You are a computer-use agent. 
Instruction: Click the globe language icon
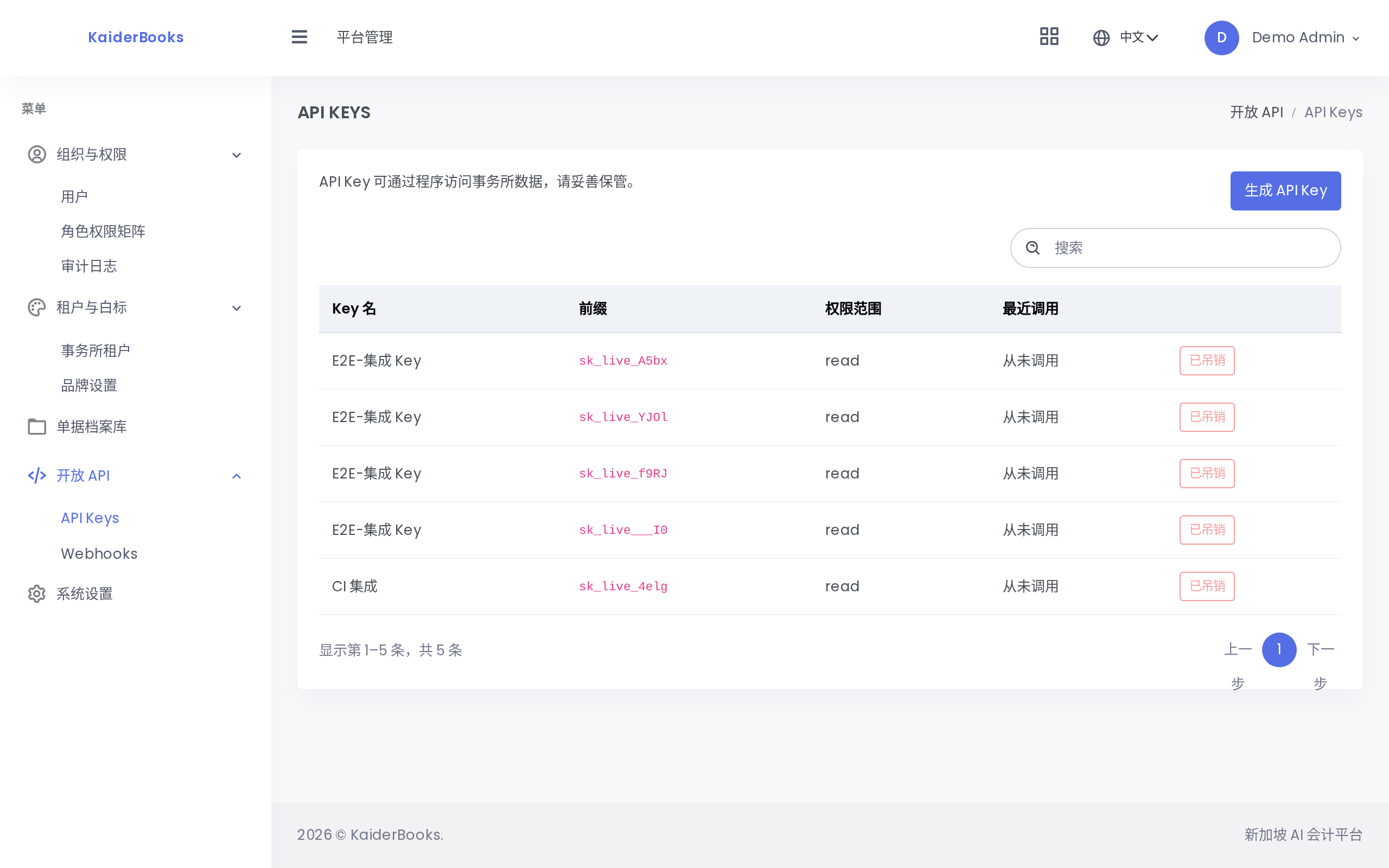(1101, 38)
